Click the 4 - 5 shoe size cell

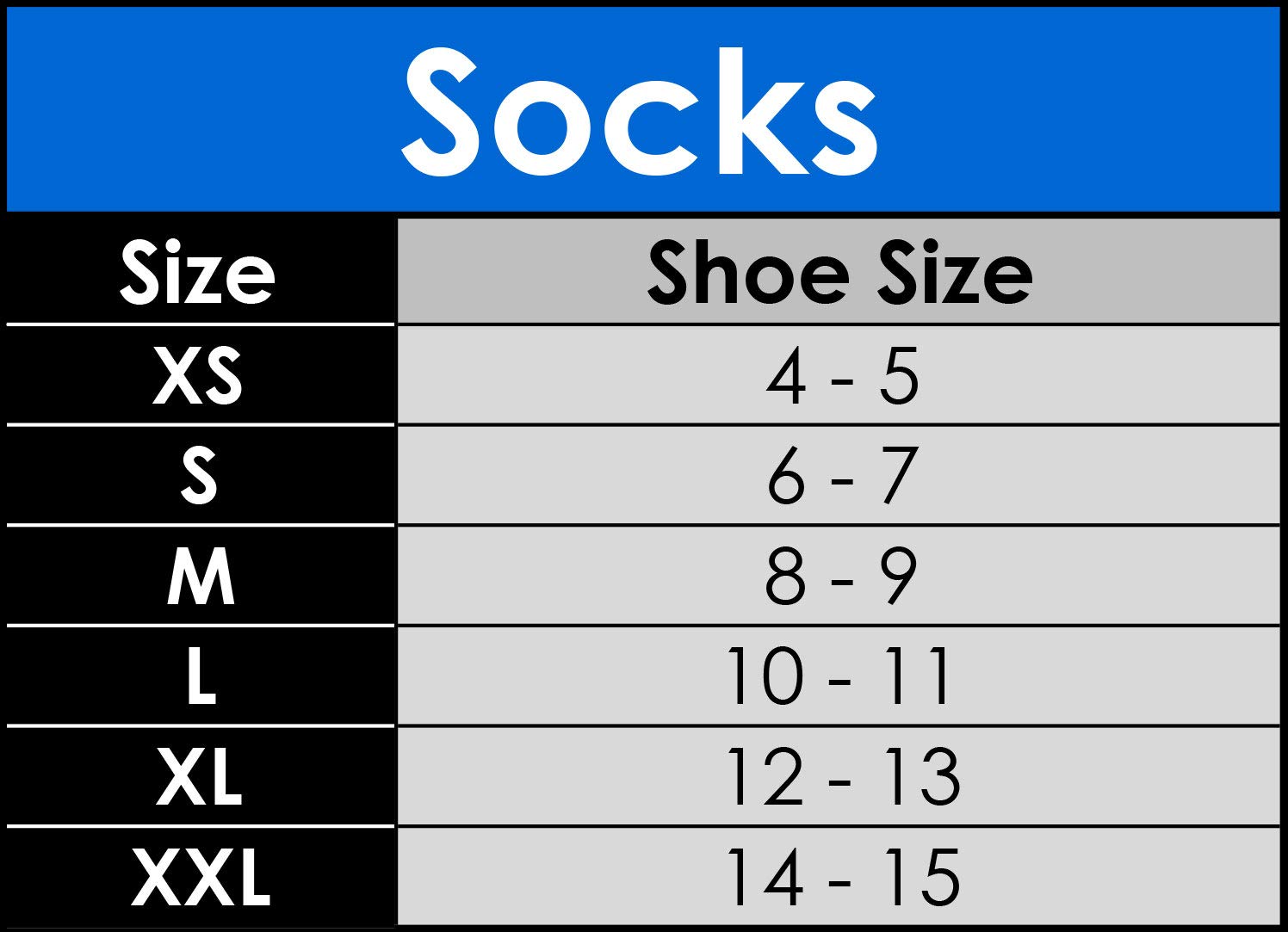(x=841, y=376)
